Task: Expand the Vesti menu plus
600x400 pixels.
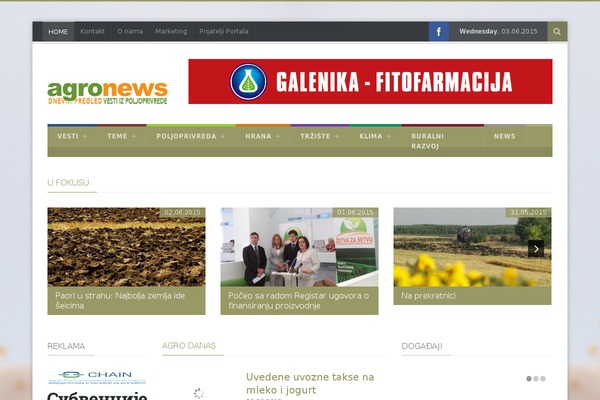Action: (85, 136)
